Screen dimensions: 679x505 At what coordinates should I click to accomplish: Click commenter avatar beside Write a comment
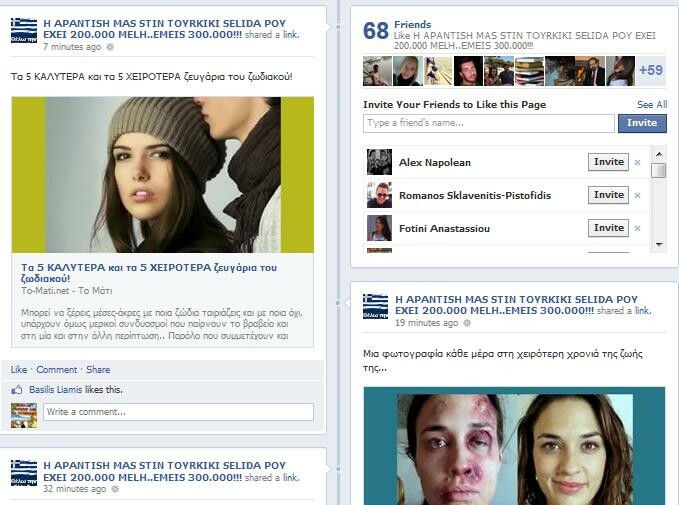coord(24,415)
